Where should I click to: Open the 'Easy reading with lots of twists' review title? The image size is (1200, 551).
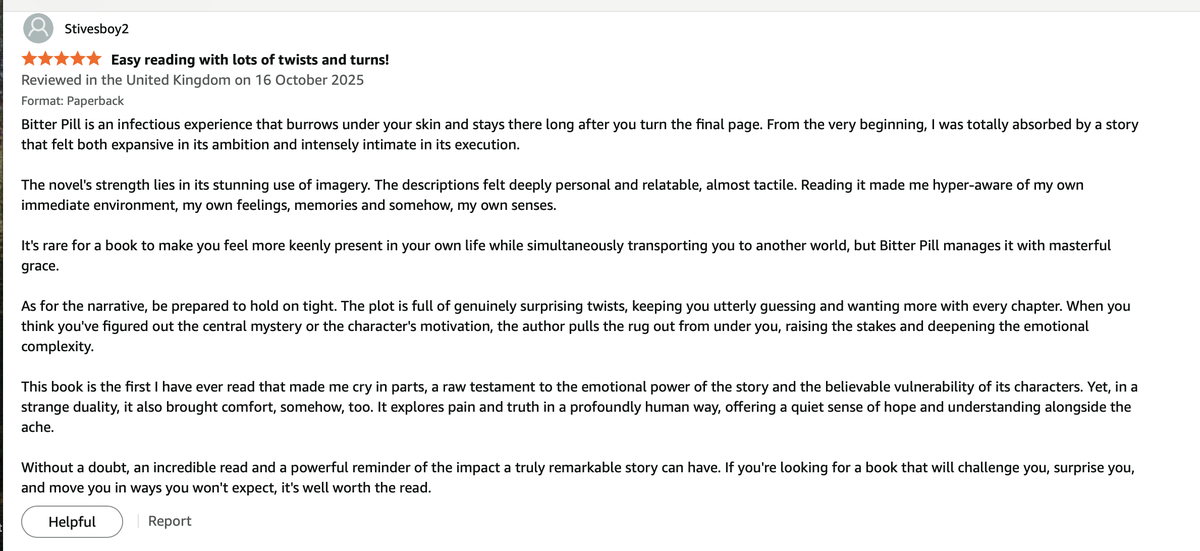point(250,60)
